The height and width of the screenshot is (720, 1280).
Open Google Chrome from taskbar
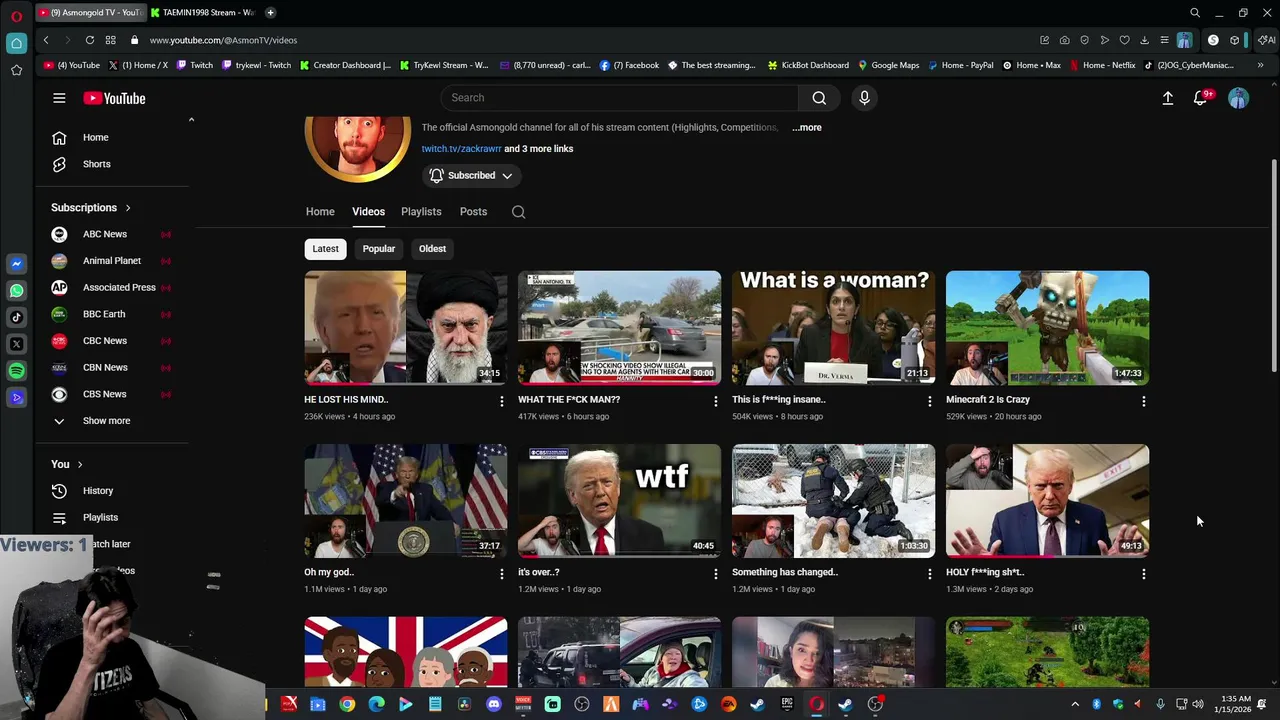(347, 704)
